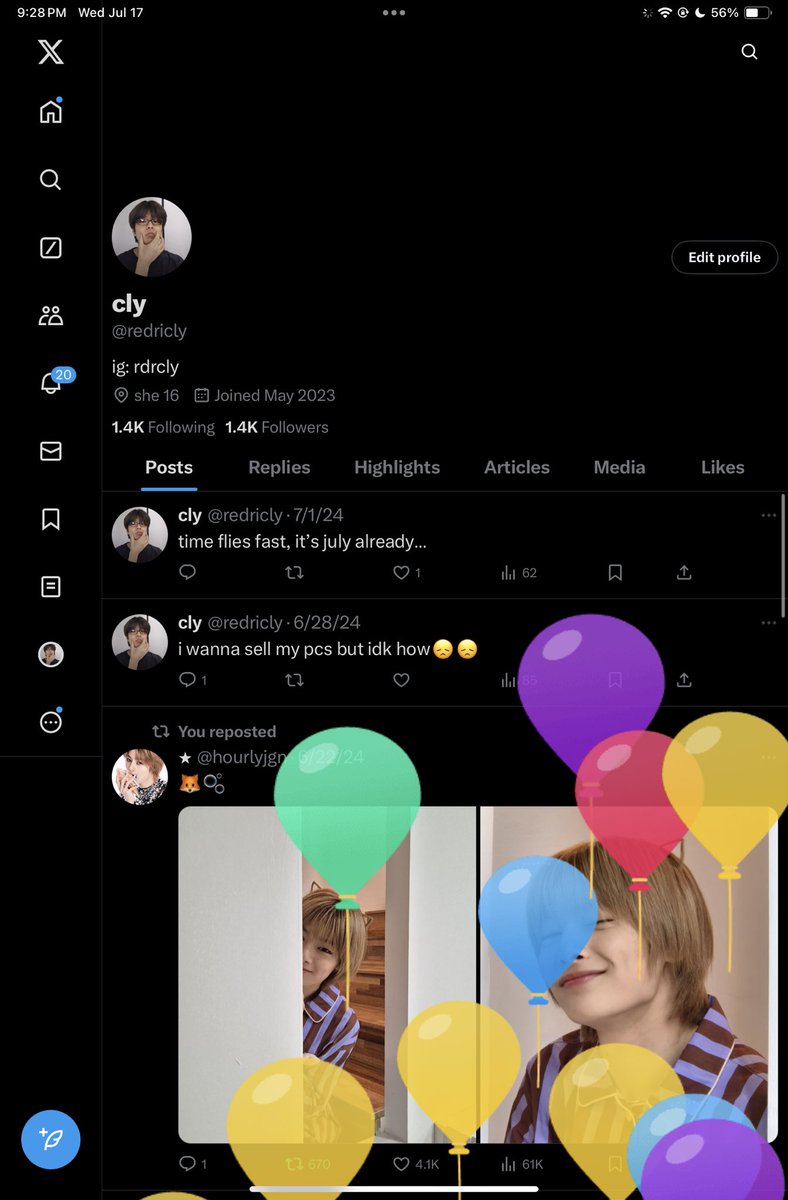The image size is (788, 1200).
Task: Open more options on 'time flies fast' post
Action: (x=768, y=515)
